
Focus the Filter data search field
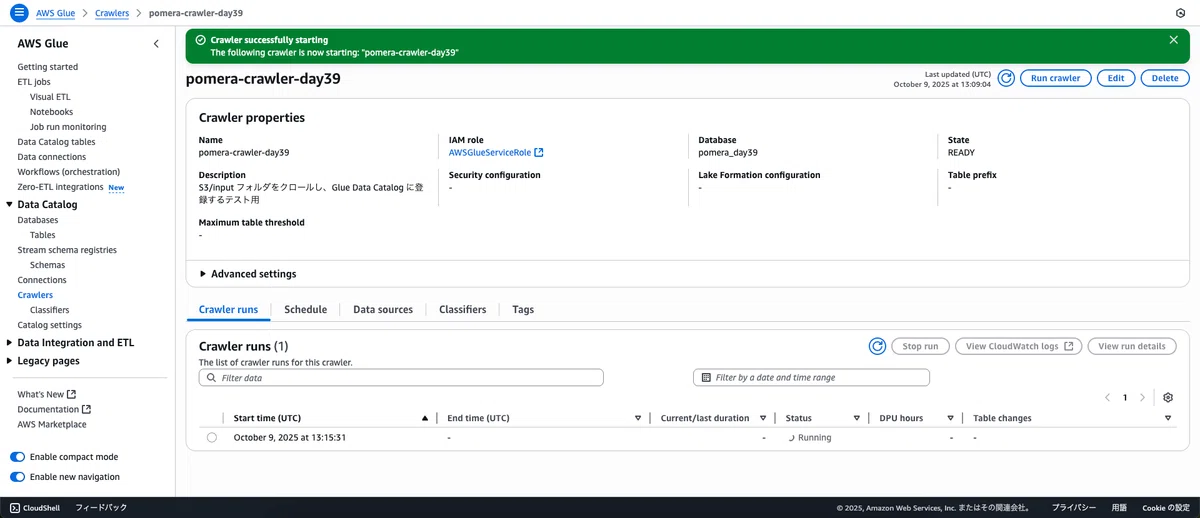[x=401, y=378]
